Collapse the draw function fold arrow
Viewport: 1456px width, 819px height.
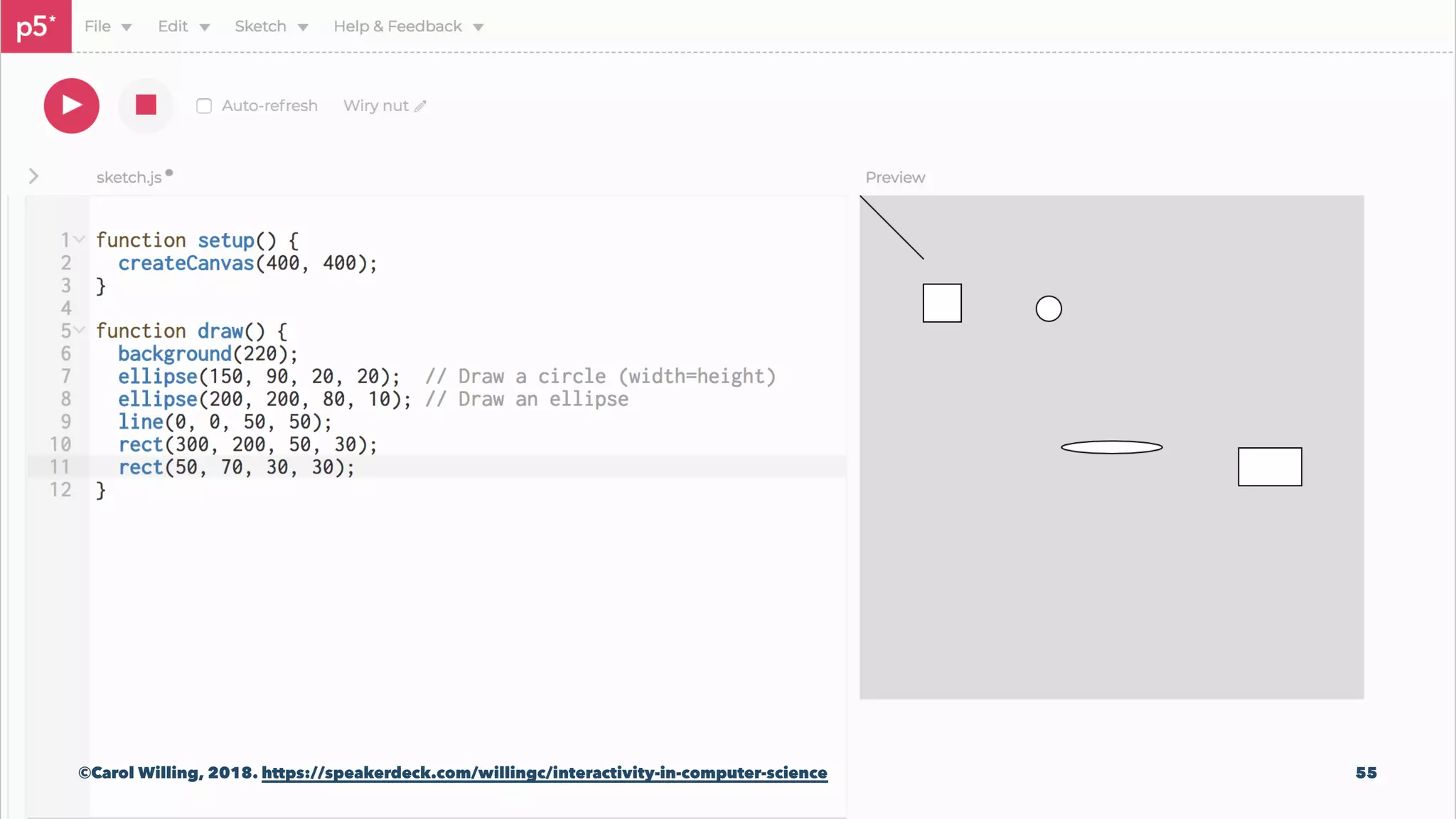tap(80, 330)
